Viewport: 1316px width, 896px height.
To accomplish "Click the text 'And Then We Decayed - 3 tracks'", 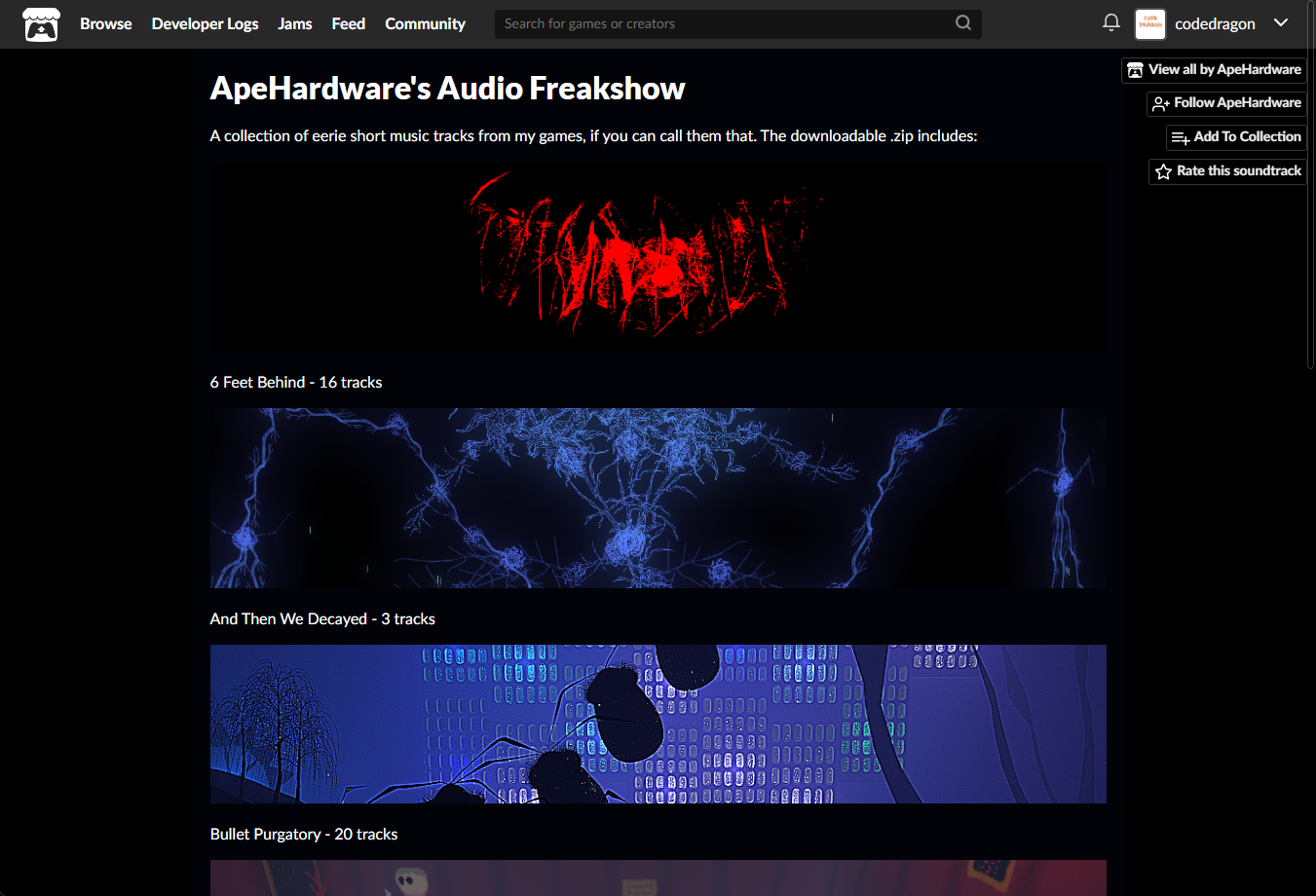I will tap(322, 618).
